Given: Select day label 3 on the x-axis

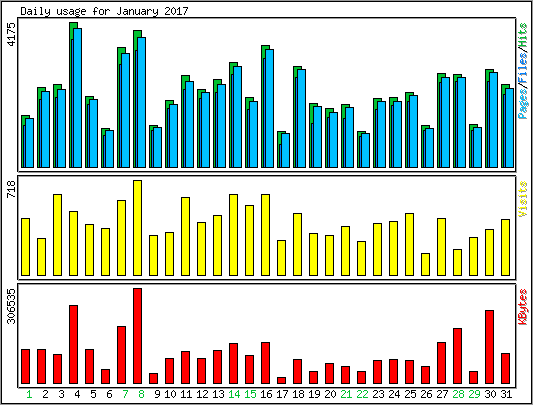Looking at the screenshot, I should point(61,394).
